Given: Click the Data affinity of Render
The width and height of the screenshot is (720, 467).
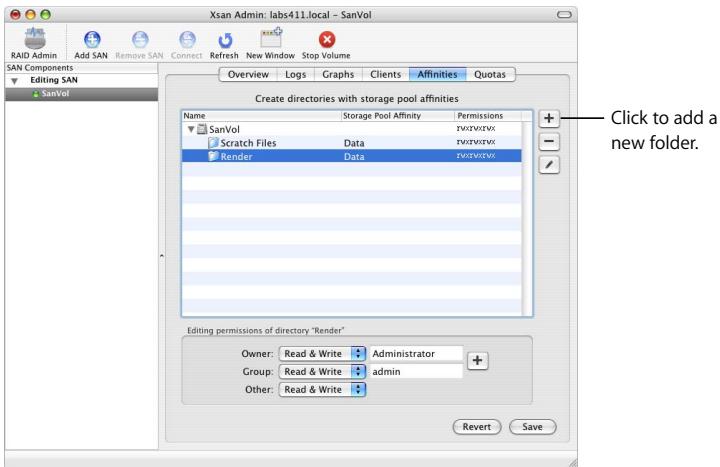Looking at the screenshot, I should [354, 157].
